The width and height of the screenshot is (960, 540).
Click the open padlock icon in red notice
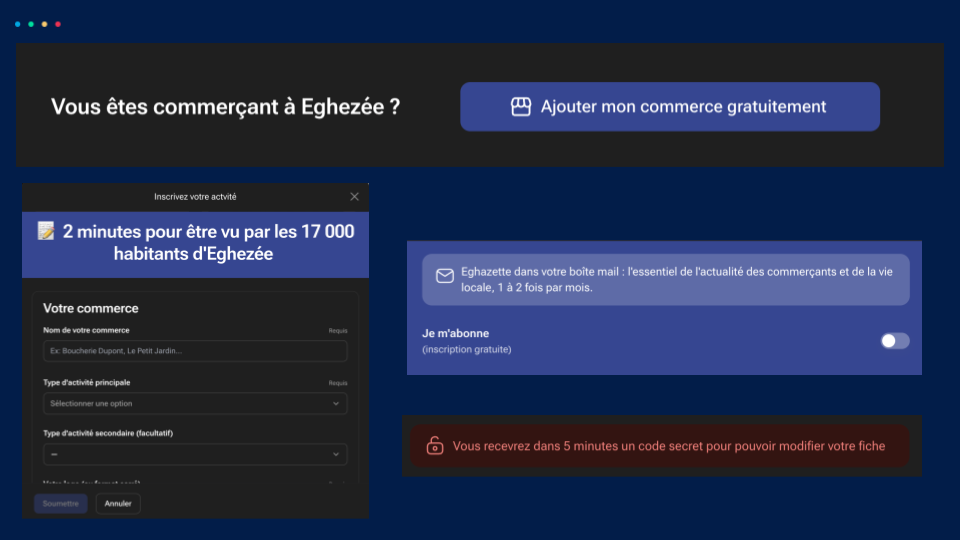435,446
